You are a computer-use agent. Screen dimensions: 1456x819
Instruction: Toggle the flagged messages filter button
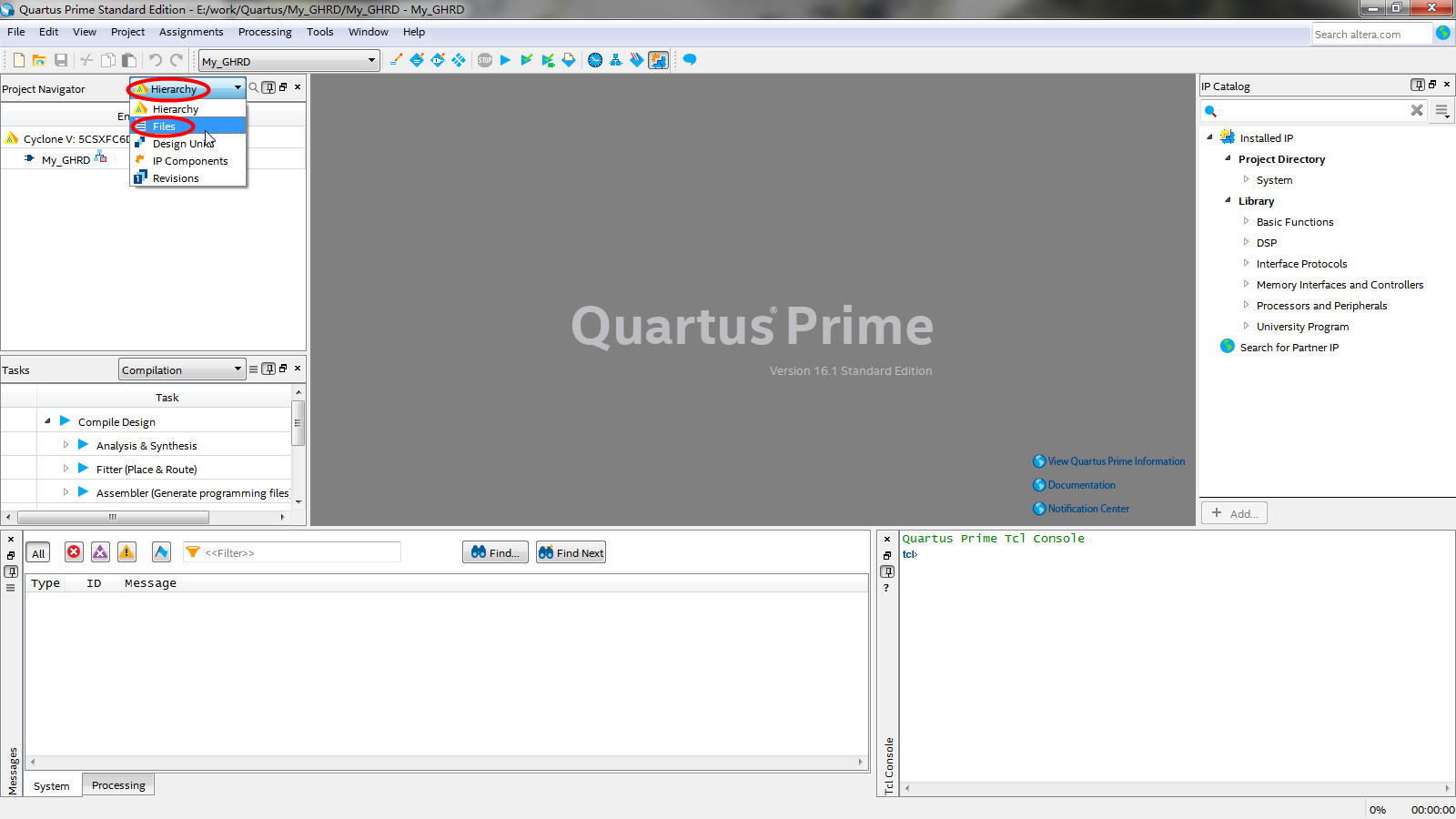pyautogui.click(x=161, y=552)
